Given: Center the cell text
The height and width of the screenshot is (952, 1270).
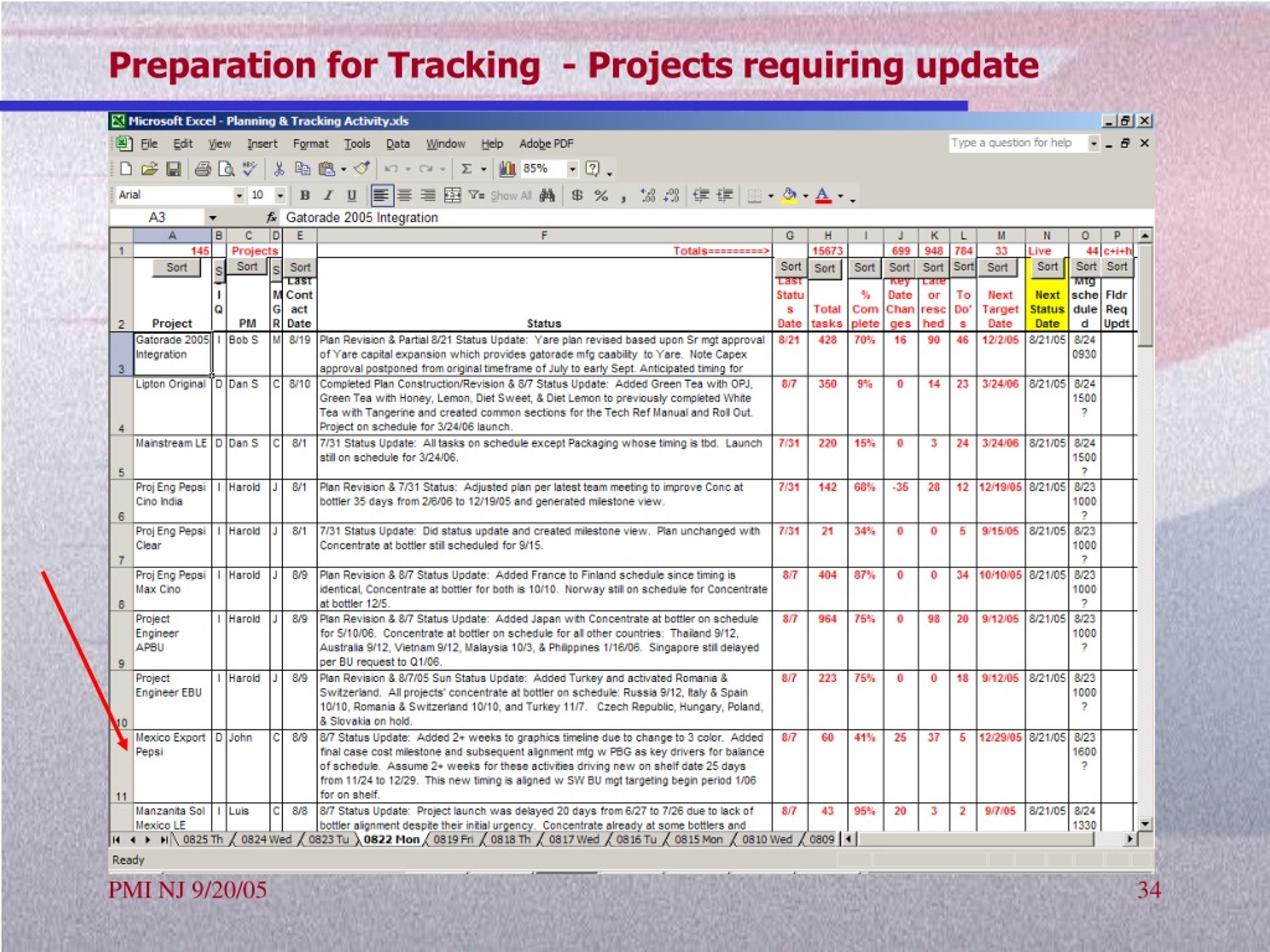Looking at the screenshot, I should [x=404, y=196].
